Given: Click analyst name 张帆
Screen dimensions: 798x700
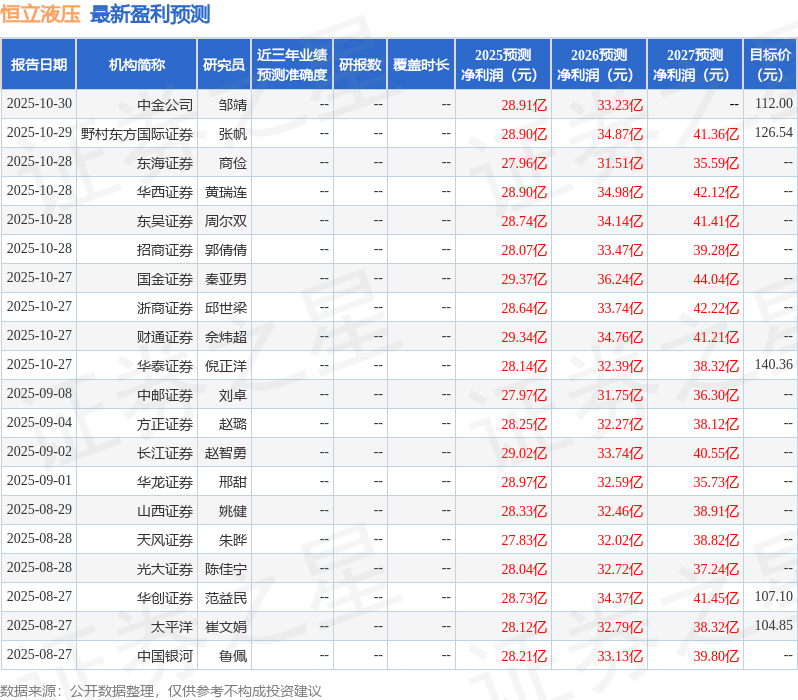Looking at the screenshot, I should point(233,134).
